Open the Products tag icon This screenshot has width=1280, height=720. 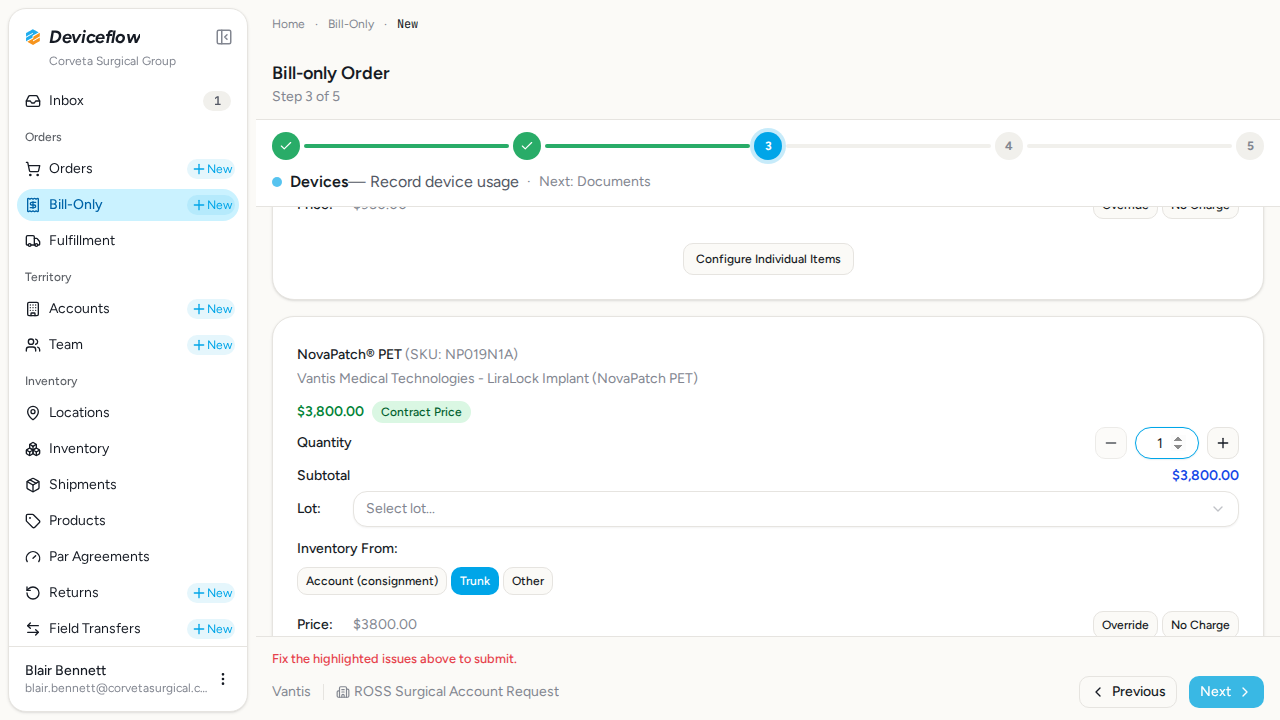pyautogui.click(x=33, y=521)
